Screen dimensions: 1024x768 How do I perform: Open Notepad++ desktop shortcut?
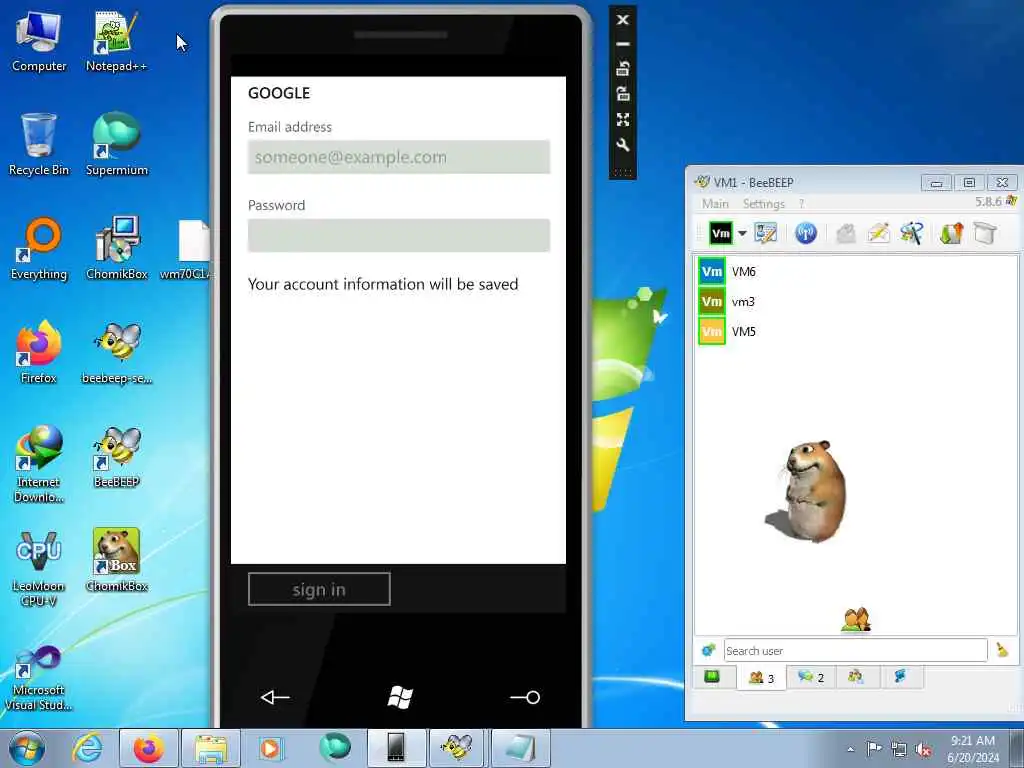(x=116, y=41)
